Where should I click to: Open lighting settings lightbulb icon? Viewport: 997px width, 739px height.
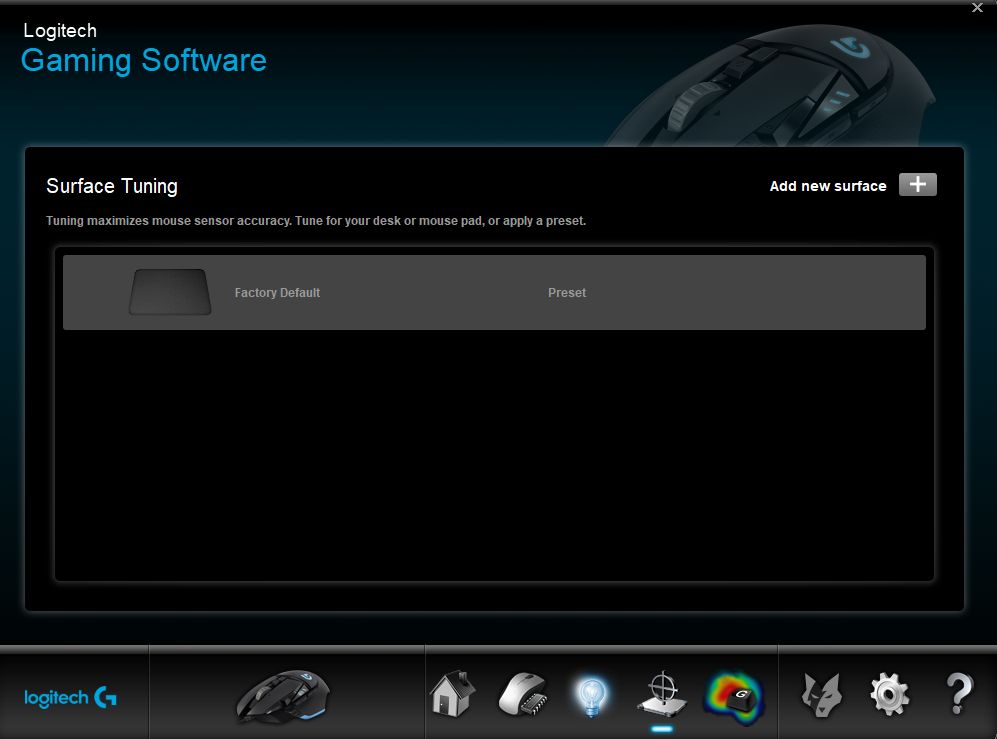click(x=592, y=696)
